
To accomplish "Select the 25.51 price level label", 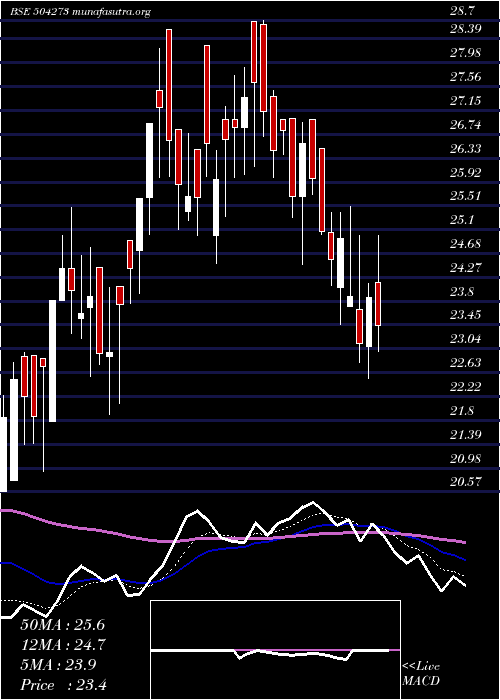I will (466, 196).
